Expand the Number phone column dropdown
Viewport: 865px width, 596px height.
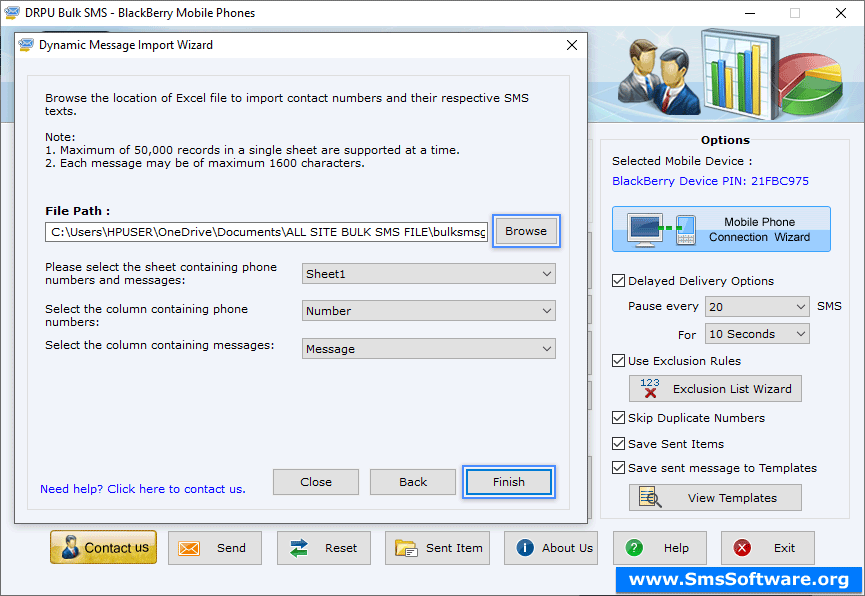(429, 311)
